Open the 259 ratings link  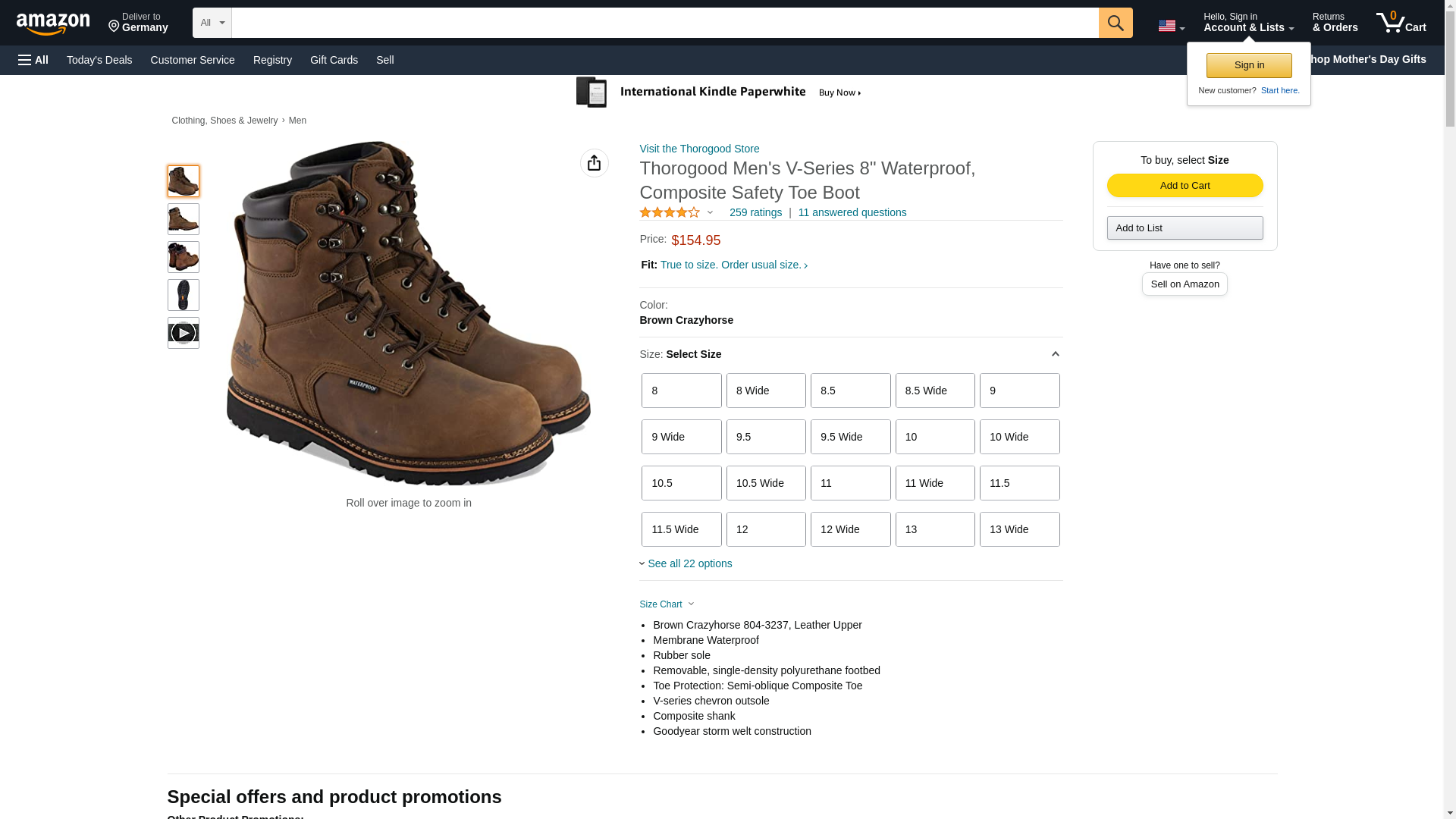click(x=755, y=212)
